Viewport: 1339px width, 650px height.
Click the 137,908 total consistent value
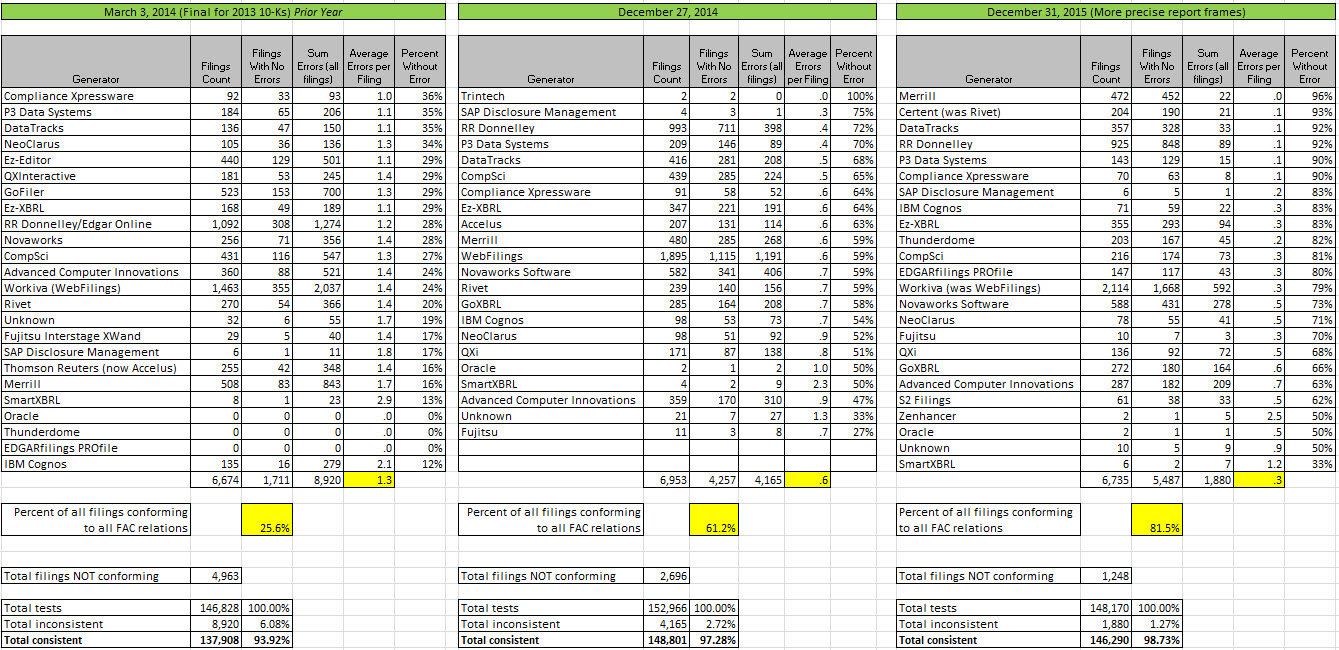coord(216,640)
